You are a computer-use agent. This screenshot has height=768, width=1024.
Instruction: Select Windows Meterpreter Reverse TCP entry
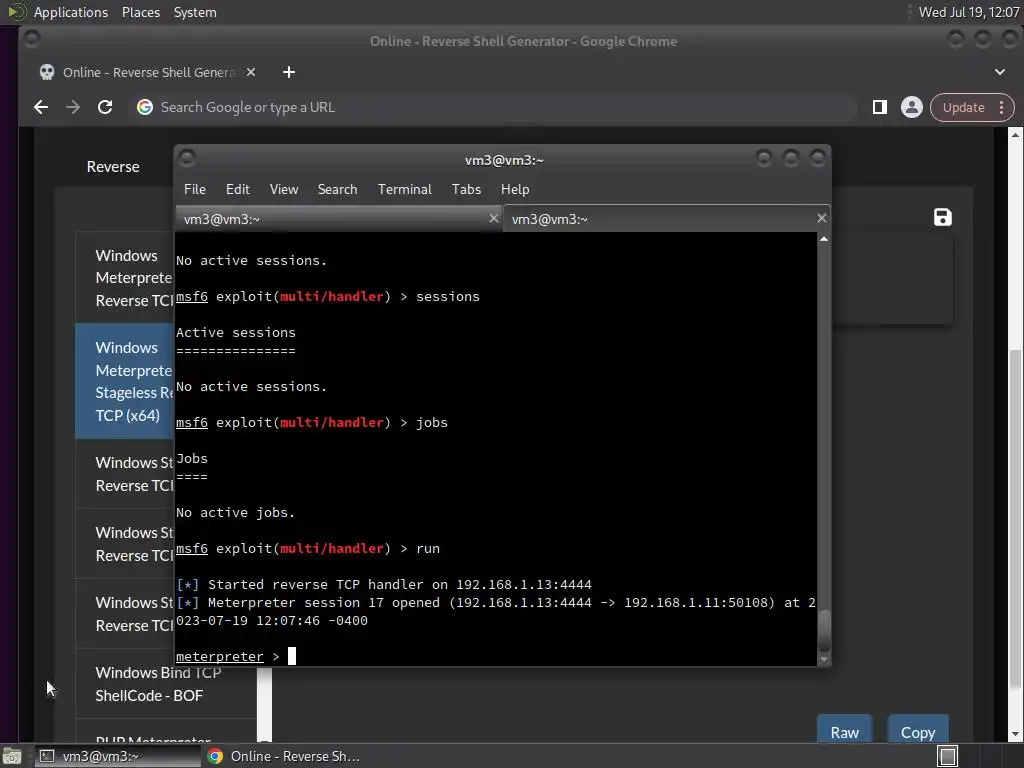click(125, 278)
